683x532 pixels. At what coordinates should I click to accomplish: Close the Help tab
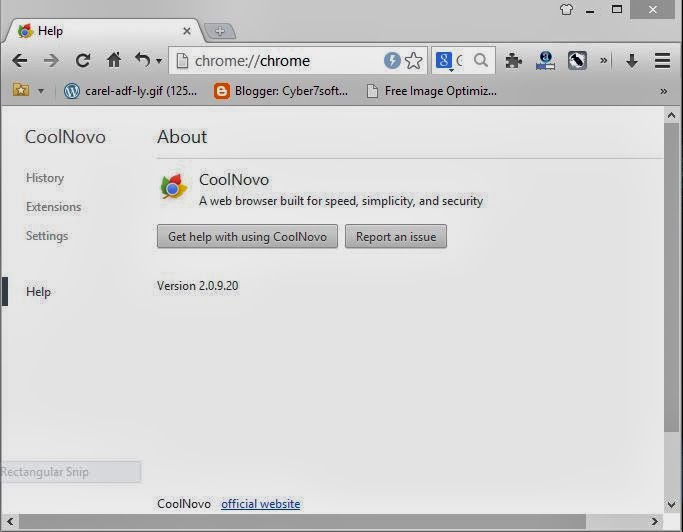[187, 31]
